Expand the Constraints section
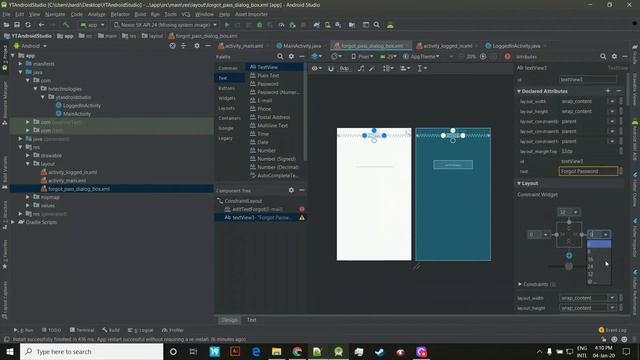This screenshot has width=640, height=360. tap(520, 284)
